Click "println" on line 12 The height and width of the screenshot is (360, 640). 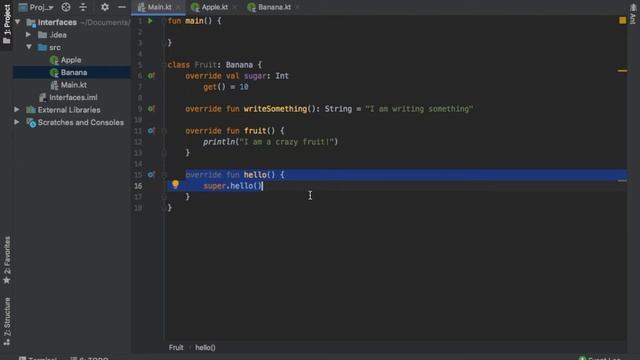click(219, 142)
